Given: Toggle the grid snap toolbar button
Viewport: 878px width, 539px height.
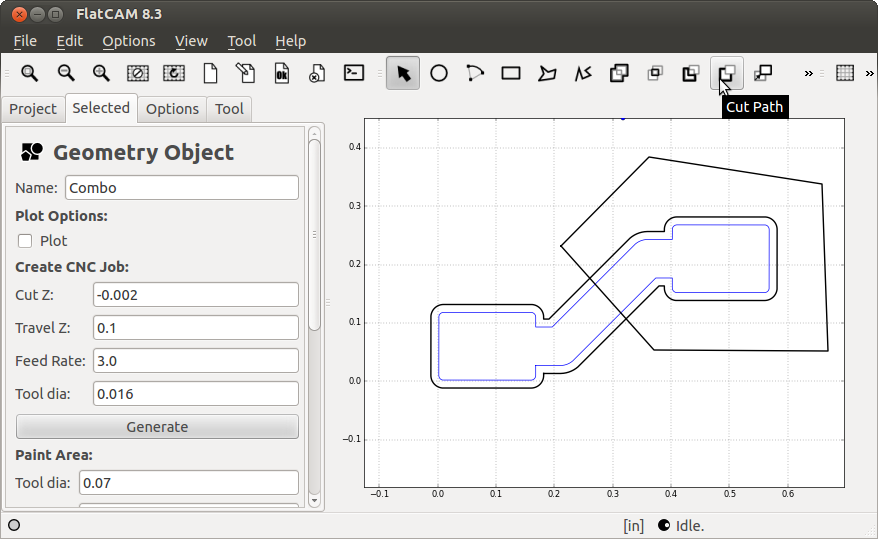Looking at the screenshot, I should pyautogui.click(x=845, y=73).
